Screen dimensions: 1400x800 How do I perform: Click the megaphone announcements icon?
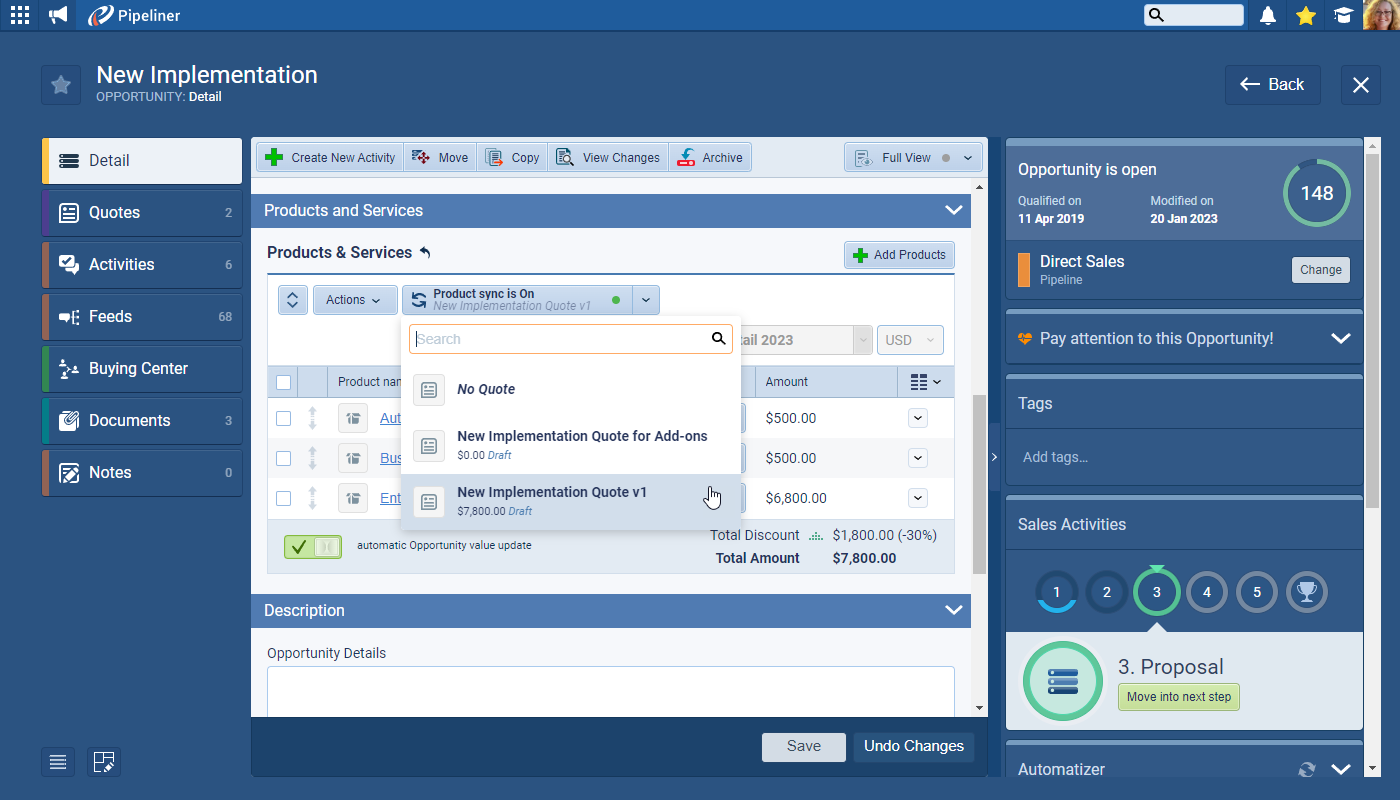[58, 15]
